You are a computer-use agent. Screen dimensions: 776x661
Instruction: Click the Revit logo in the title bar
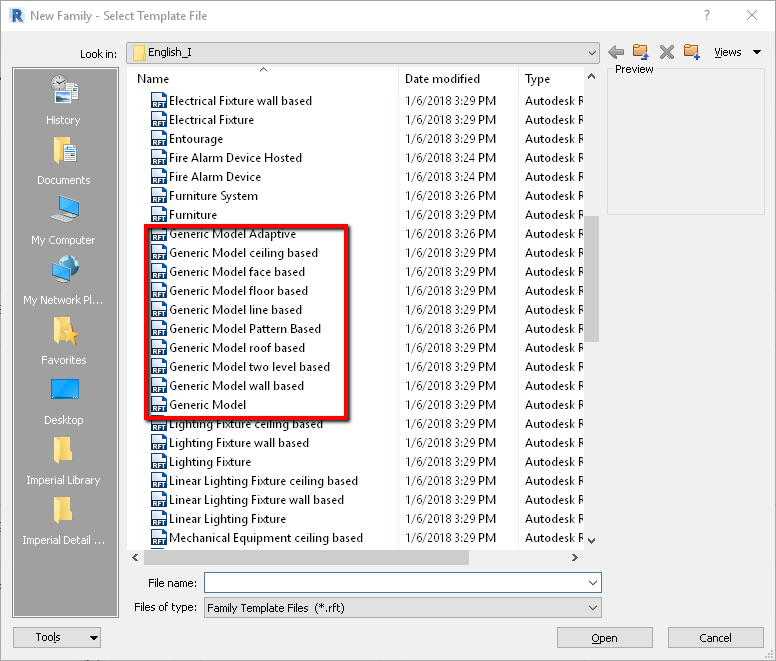click(17, 15)
